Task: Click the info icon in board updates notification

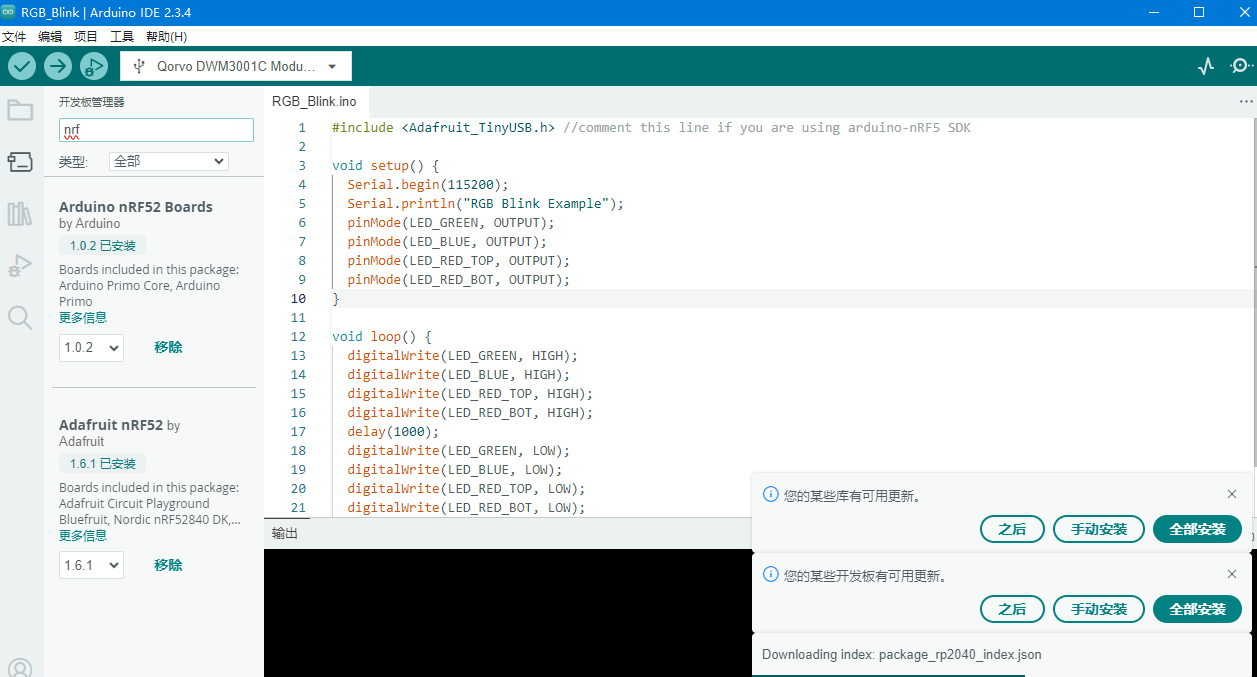Action: coord(770,575)
